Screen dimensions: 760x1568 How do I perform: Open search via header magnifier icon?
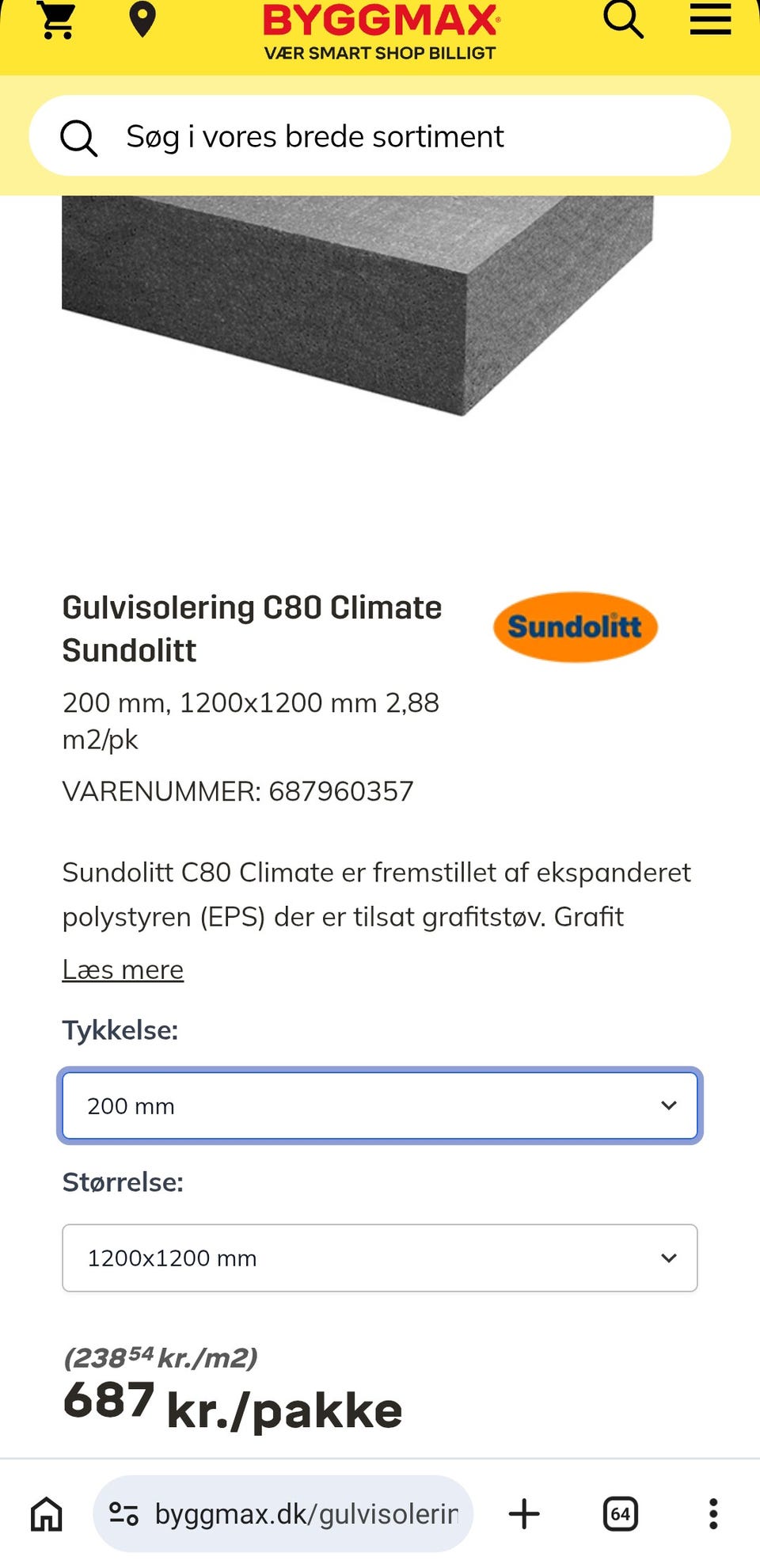point(623,20)
